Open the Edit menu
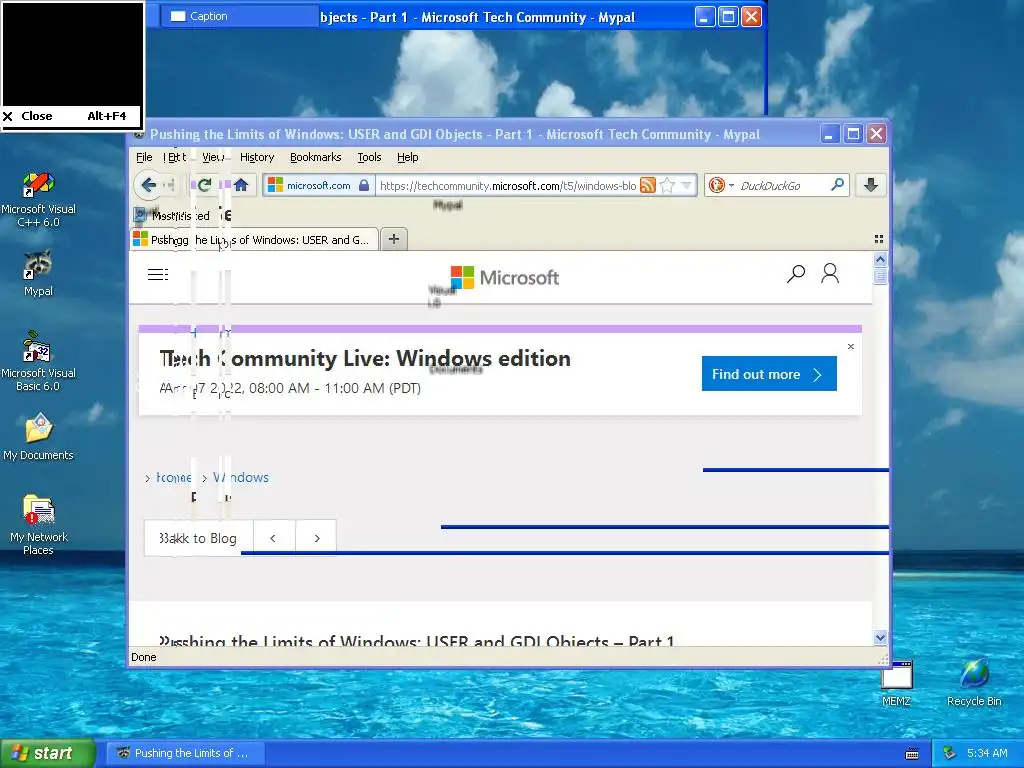 coord(176,157)
